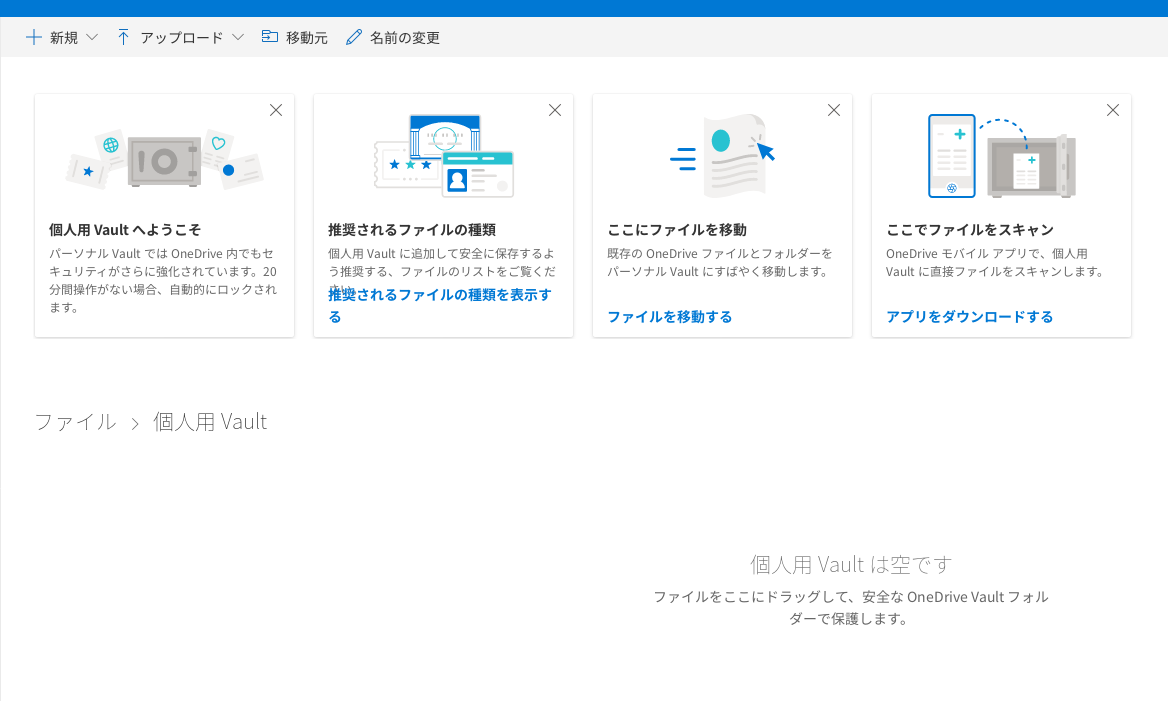Viewport: 1168px width, 701px height.
Task: Close the 推奨されるファイルの種類 card
Action: coord(555,110)
